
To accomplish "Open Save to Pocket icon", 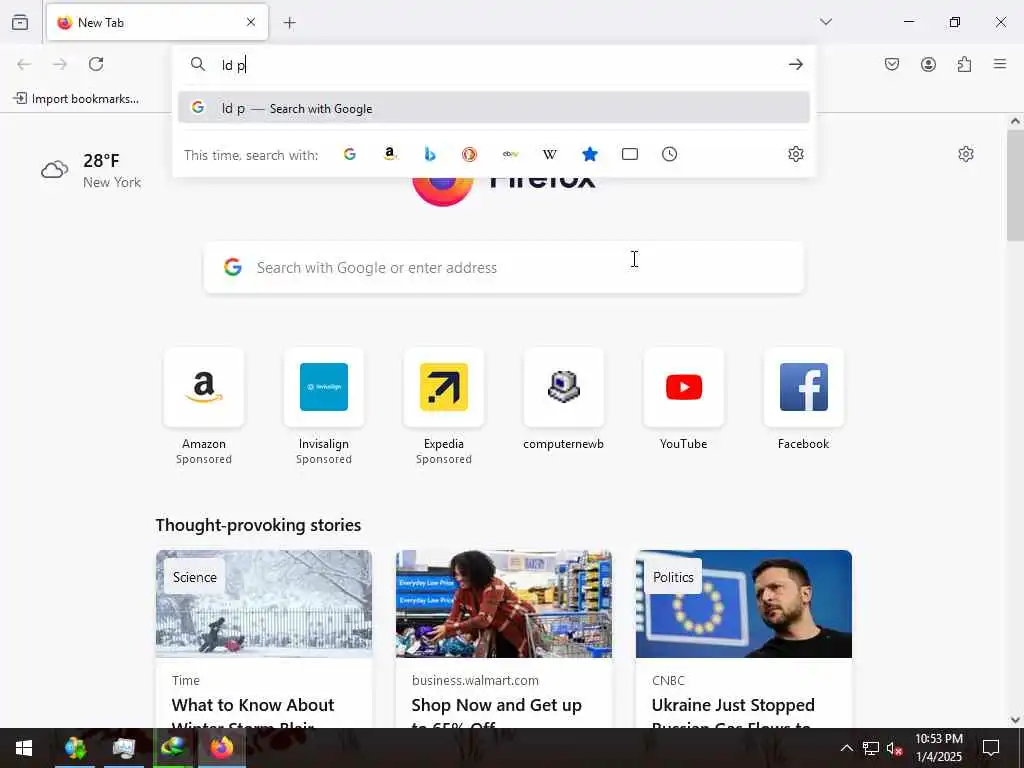I will tap(892, 64).
